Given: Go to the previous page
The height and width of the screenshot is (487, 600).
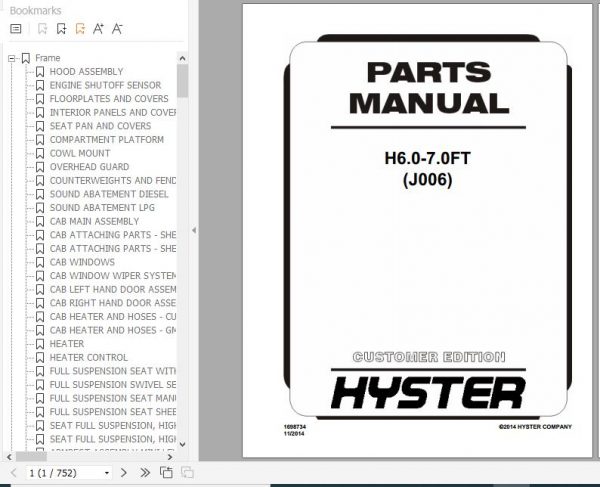Looking at the screenshot, I should tap(14, 473).
